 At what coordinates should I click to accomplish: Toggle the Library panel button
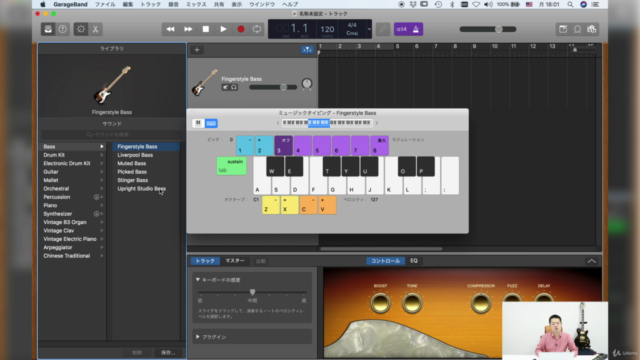pos(48,29)
